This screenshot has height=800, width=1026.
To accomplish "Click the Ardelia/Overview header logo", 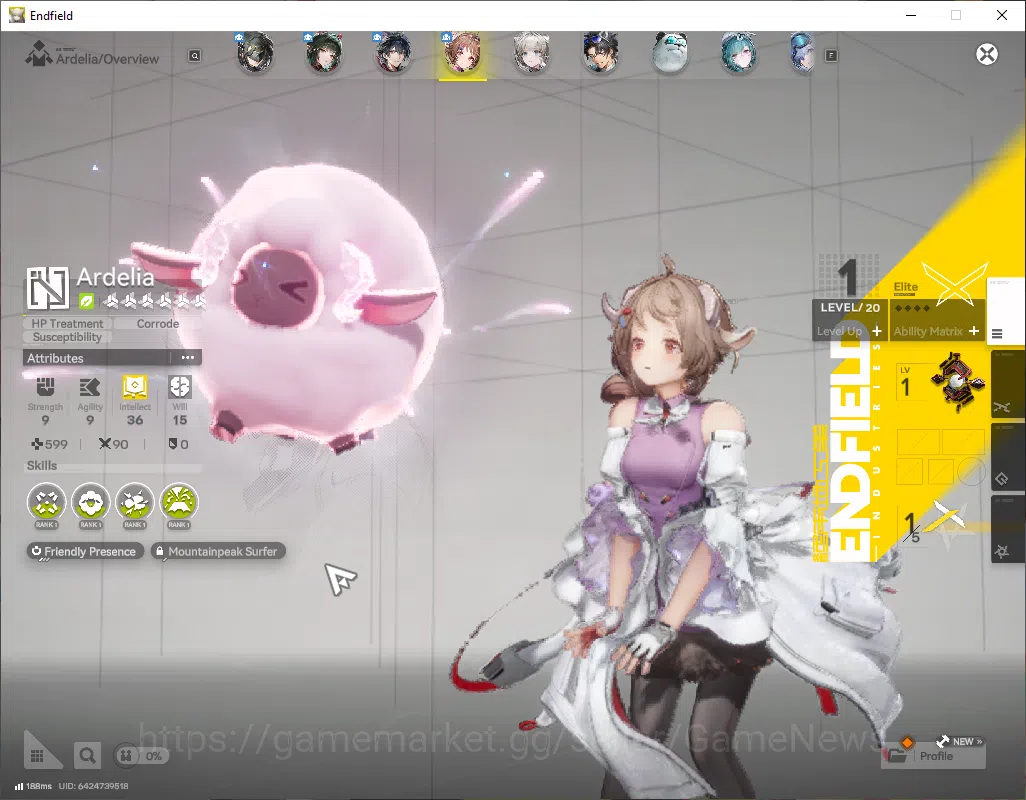I will [38, 54].
